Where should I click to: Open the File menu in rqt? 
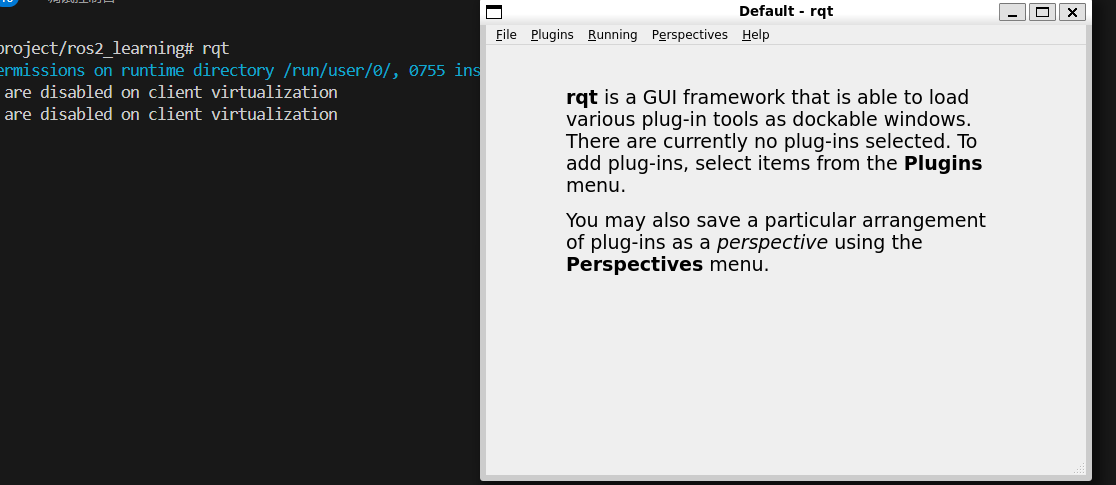(x=506, y=35)
